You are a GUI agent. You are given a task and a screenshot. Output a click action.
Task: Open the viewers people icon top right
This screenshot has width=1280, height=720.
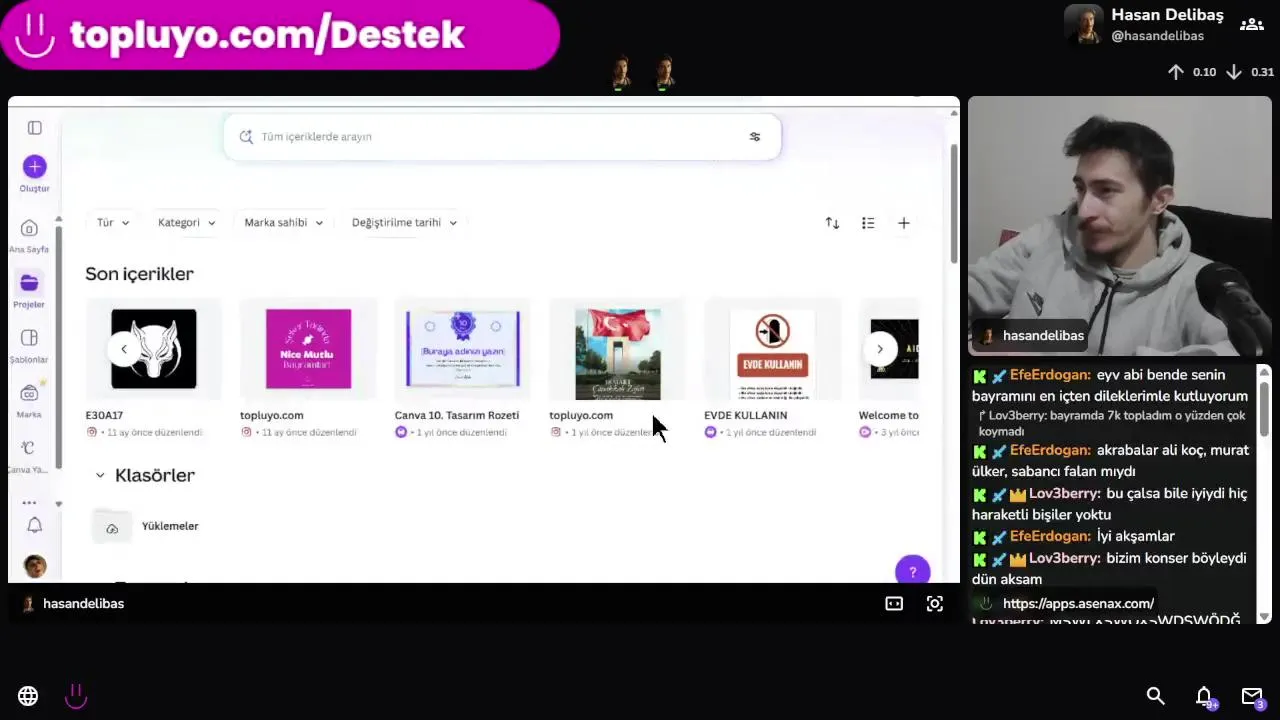pos(1252,25)
